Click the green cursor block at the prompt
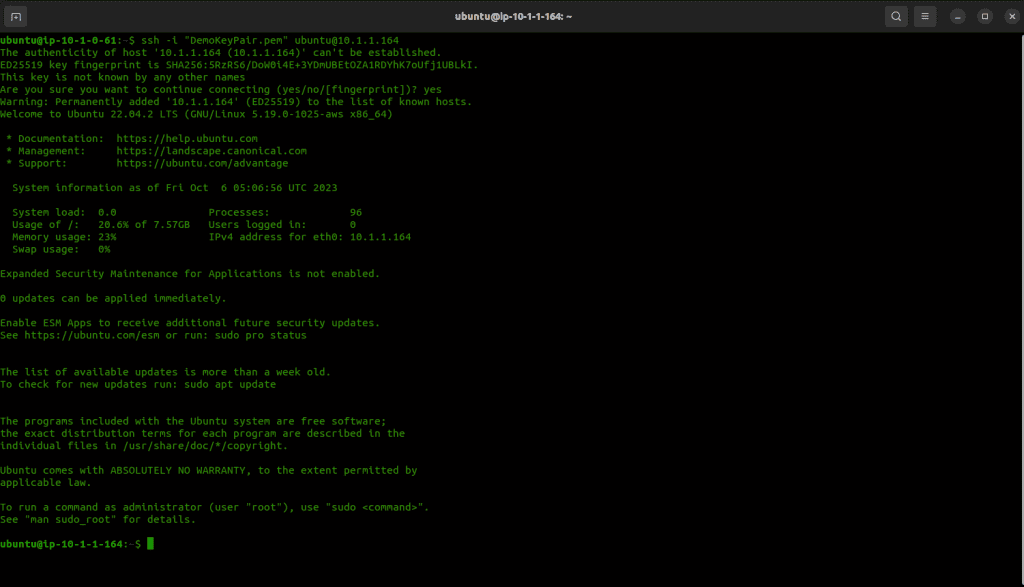 pyautogui.click(x=150, y=544)
